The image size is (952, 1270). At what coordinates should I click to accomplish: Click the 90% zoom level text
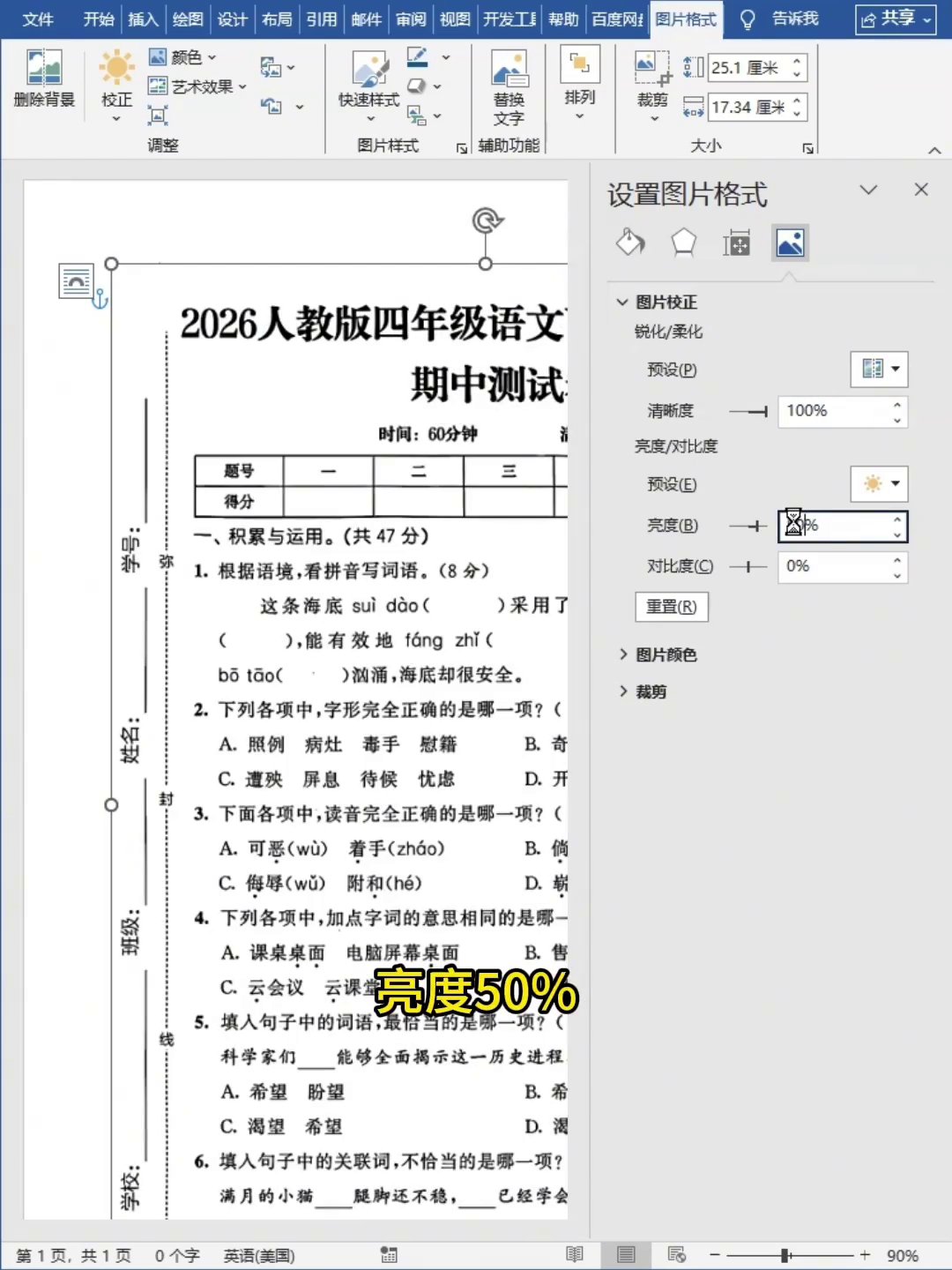pos(902,1255)
